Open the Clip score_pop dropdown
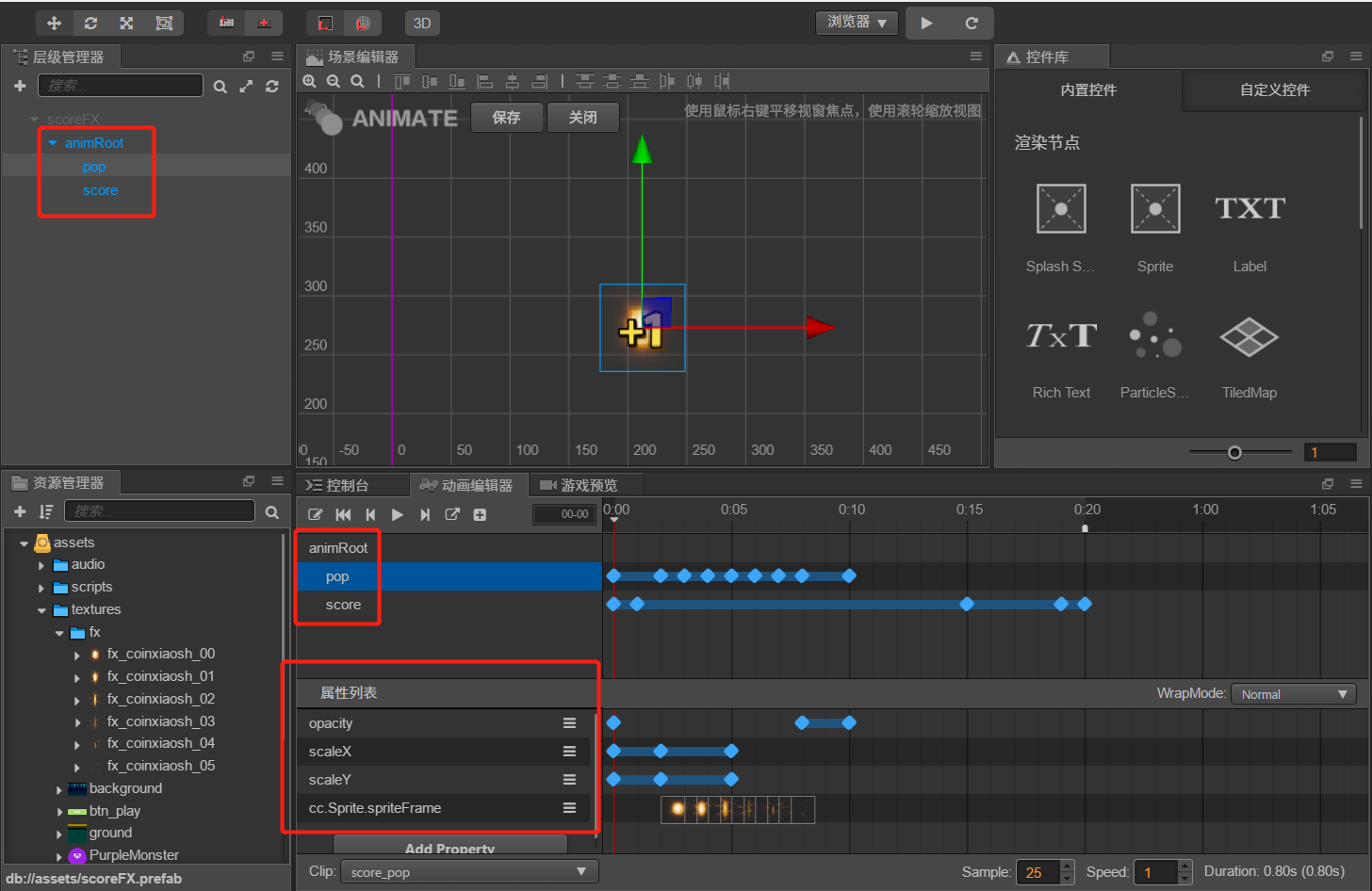 click(x=468, y=872)
